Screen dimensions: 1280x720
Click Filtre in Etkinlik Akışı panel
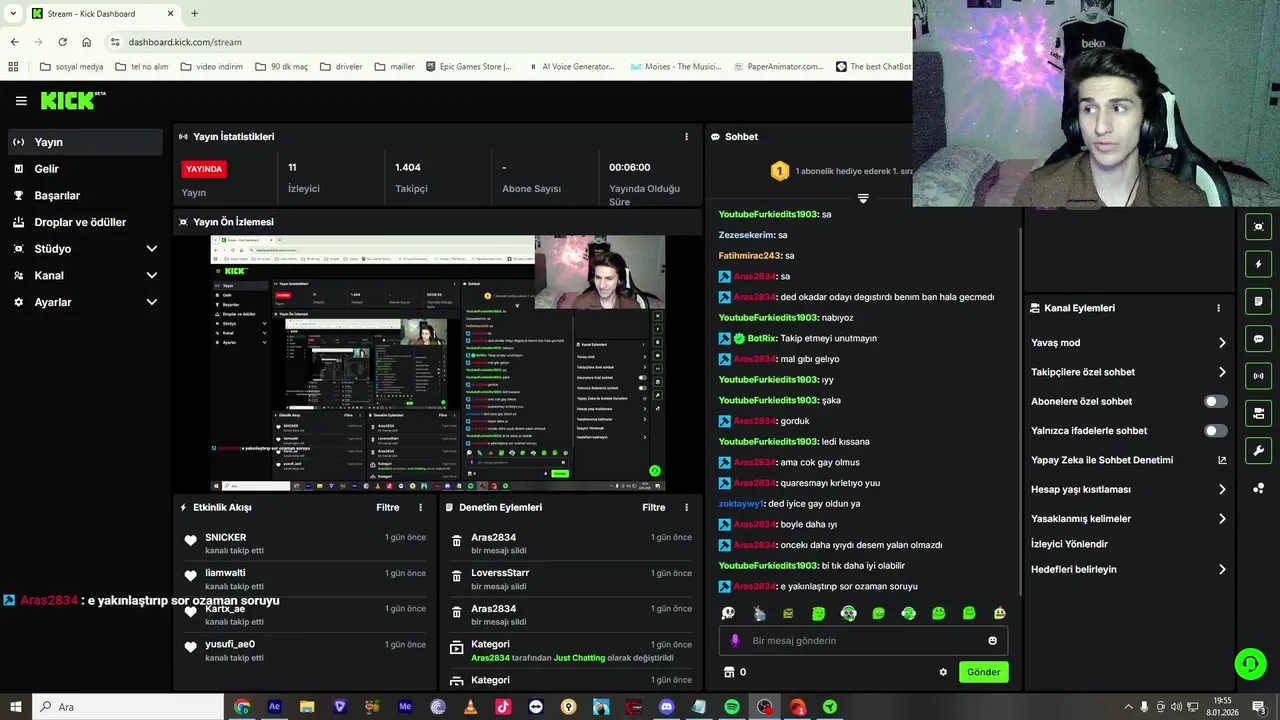click(x=388, y=508)
